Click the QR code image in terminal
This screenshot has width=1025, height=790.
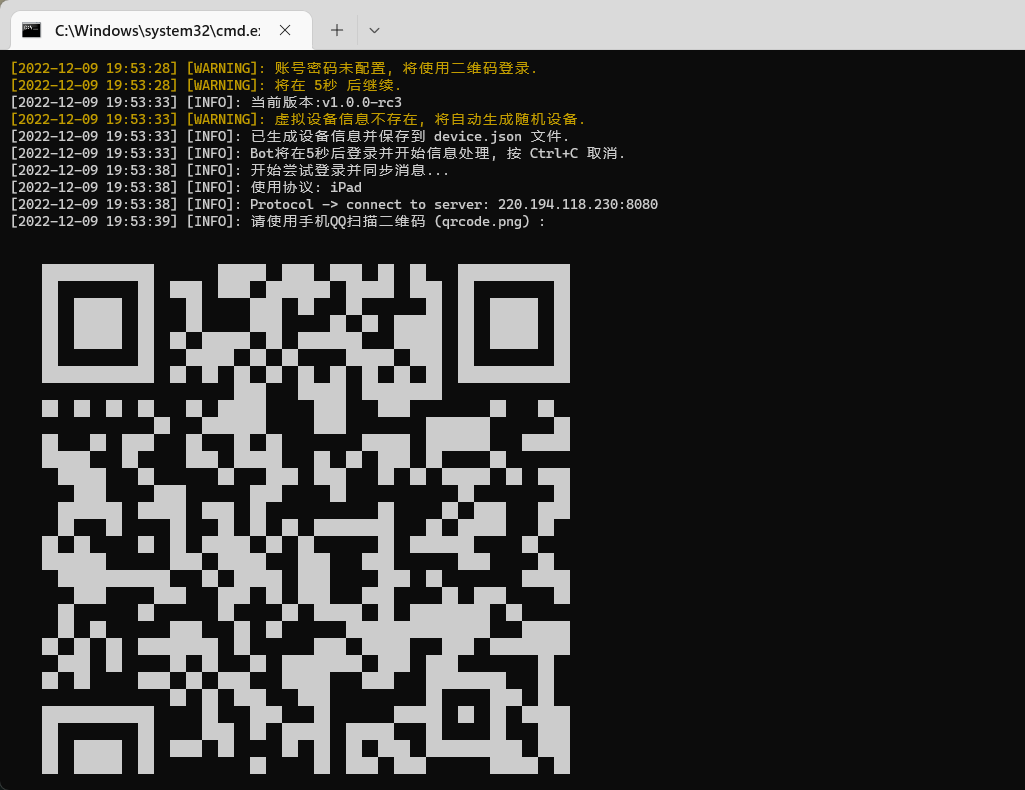pyautogui.click(x=306, y=519)
